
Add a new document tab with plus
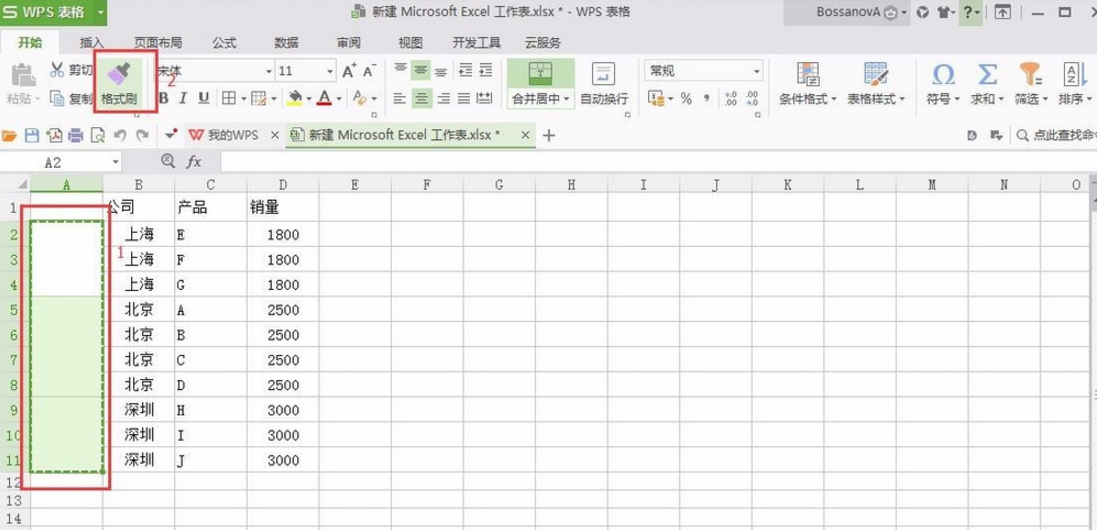[549, 136]
